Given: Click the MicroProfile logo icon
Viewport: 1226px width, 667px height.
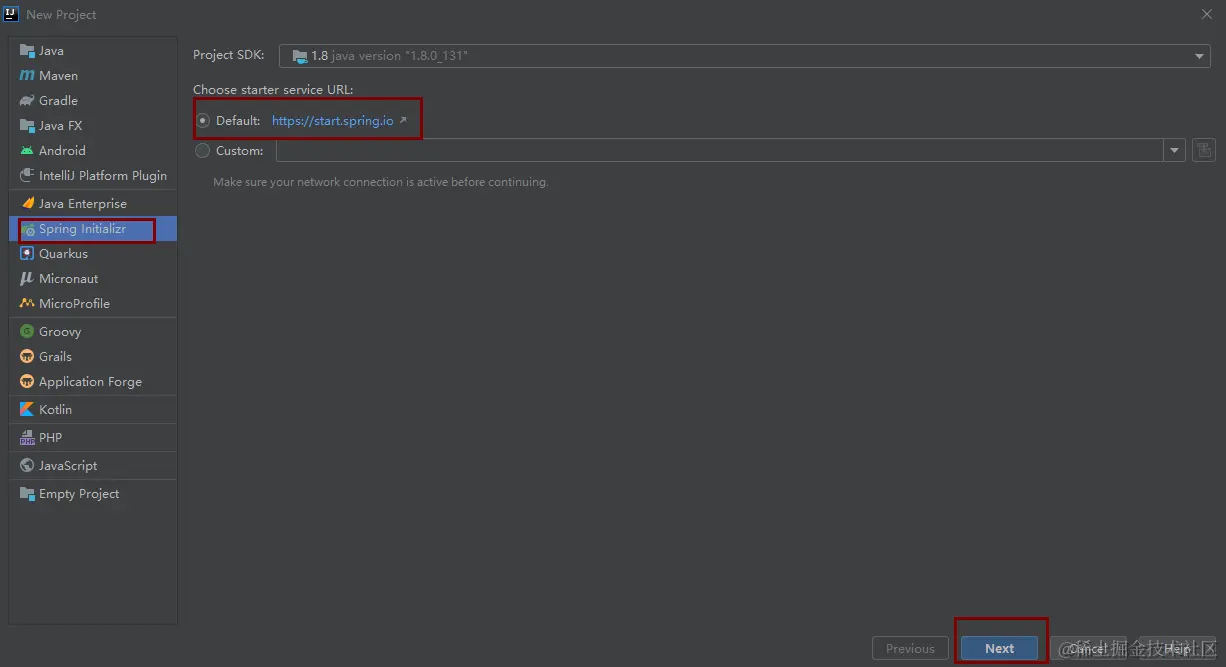Looking at the screenshot, I should (27, 303).
